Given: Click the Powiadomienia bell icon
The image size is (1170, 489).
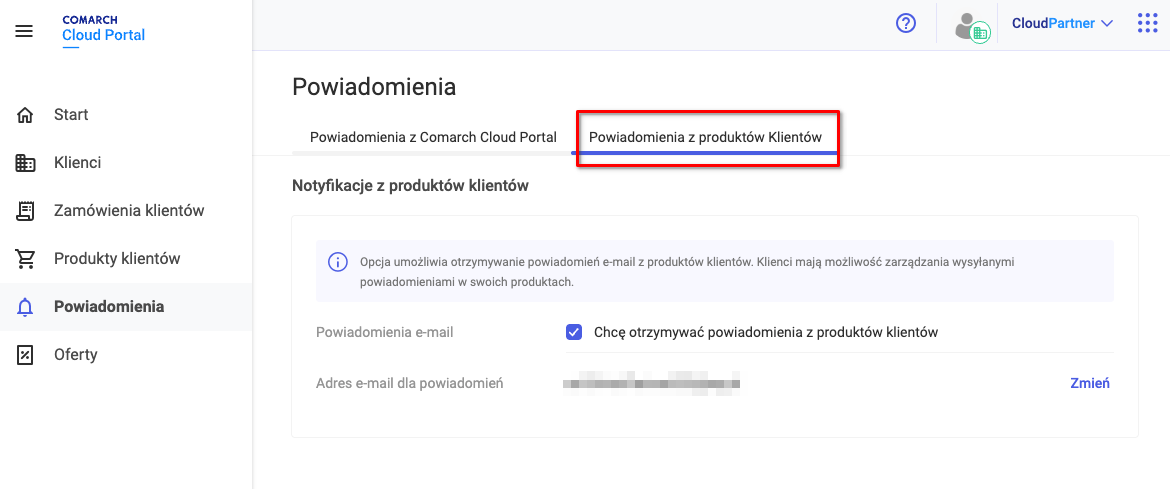Looking at the screenshot, I should [25, 307].
